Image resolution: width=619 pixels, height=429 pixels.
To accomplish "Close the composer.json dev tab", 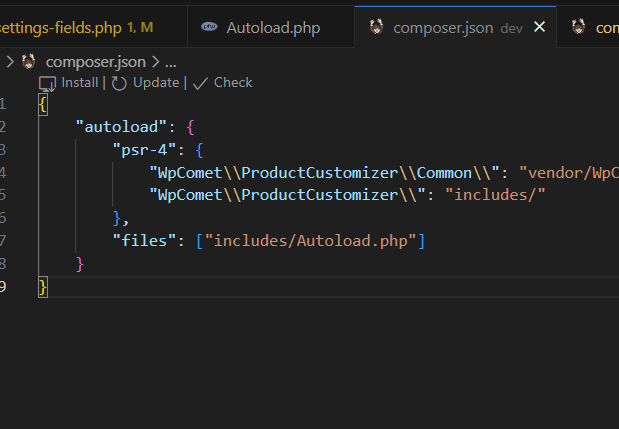I will [x=540, y=28].
